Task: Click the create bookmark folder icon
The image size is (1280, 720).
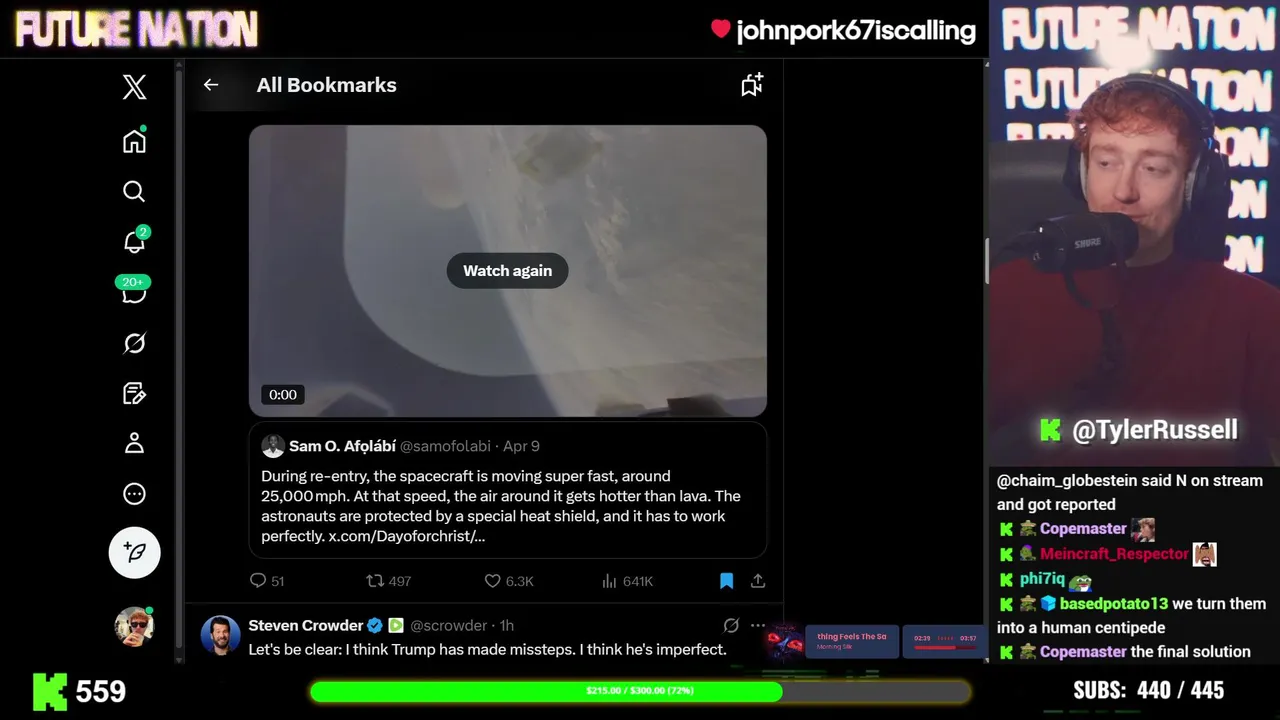Action: click(x=752, y=85)
